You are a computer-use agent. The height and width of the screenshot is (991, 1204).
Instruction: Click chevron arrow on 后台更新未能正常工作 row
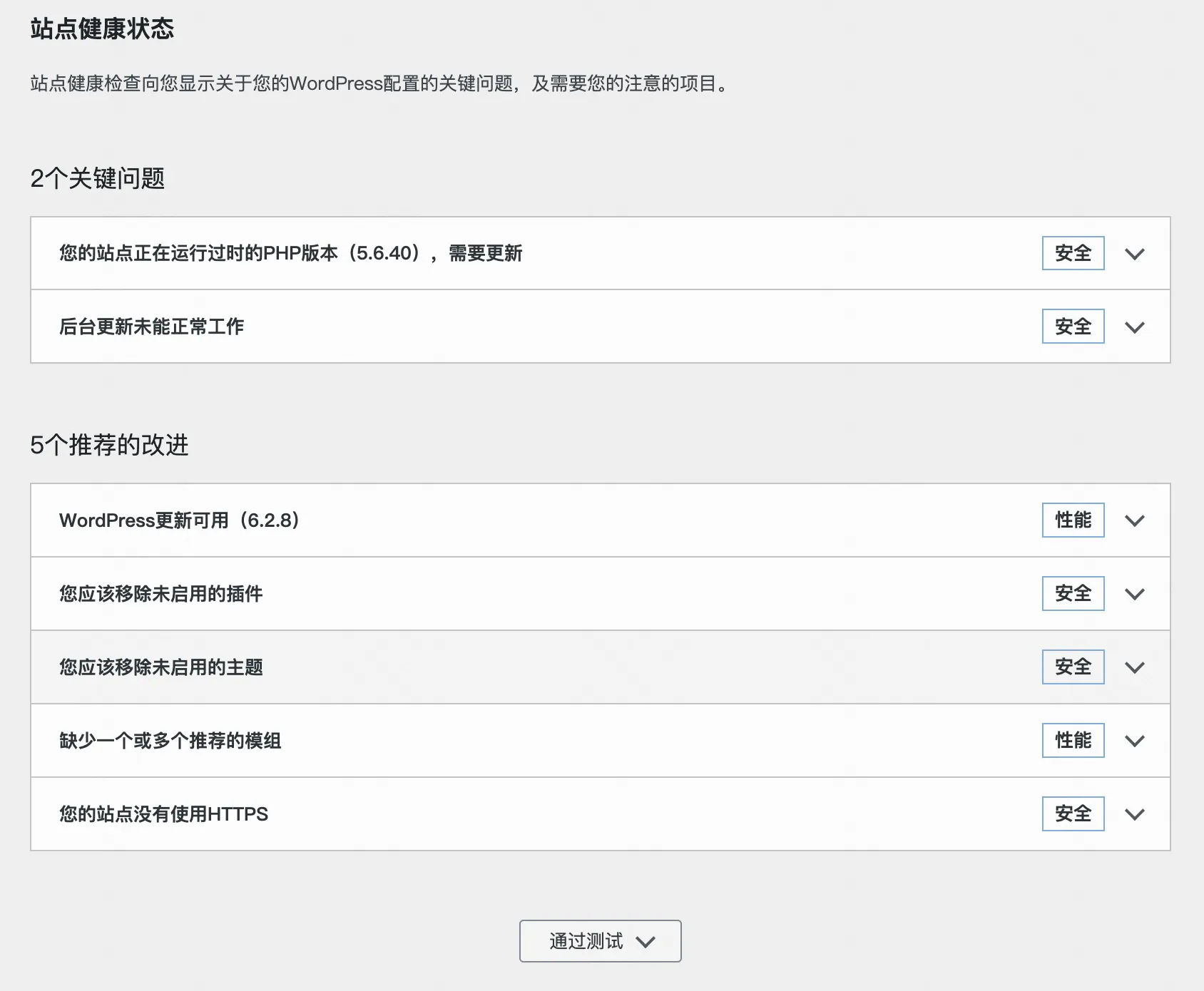click(x=1134, y=327)
